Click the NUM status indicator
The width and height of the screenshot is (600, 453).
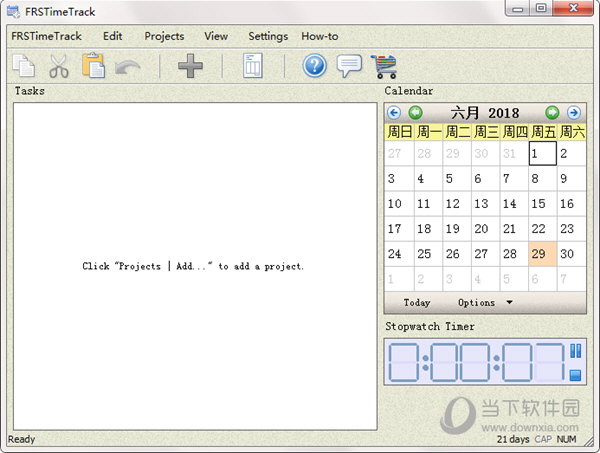coord(566,439)
